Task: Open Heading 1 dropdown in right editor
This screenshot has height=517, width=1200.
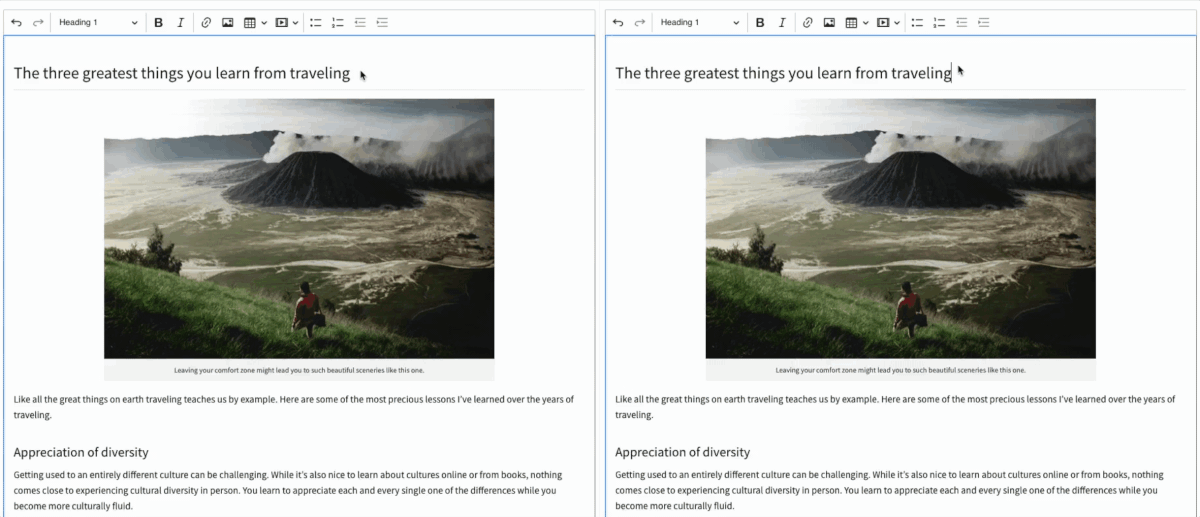Action: [x=700, y=23]
